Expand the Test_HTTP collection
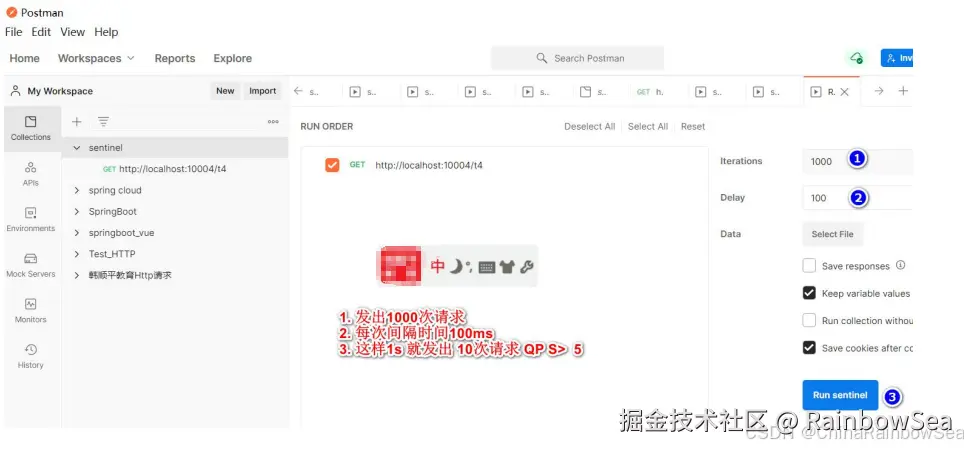 [77, 254]
